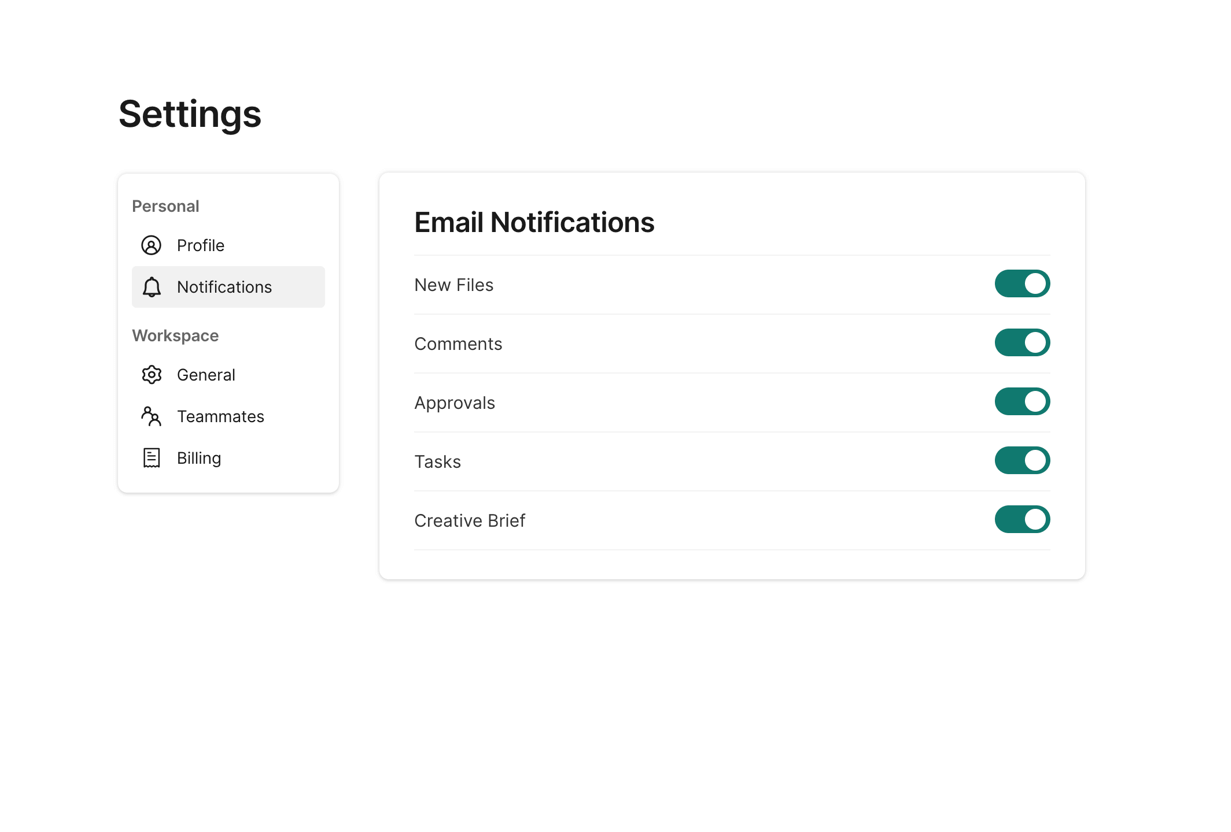The height and width of the screenshot is (832, 1231).
Task: Click the New Files row label
Action: point(454,285)
